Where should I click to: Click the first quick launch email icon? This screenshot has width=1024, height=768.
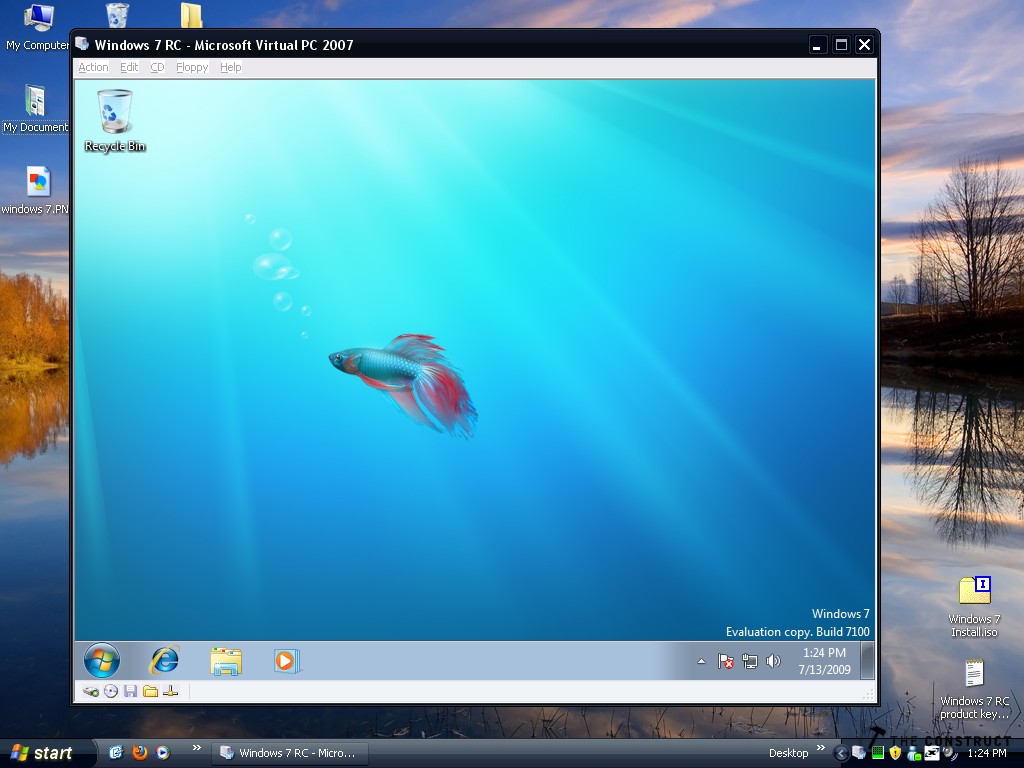116,752
